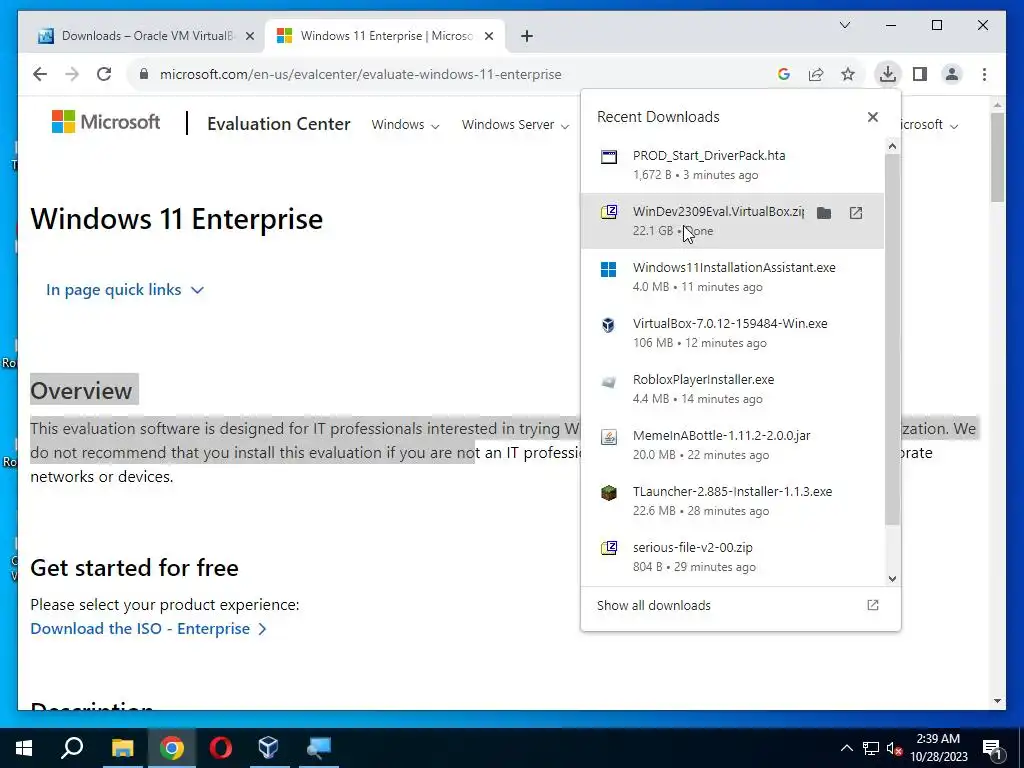Click Show all downloads
The image size is (1024, 768).
(739, 605)
